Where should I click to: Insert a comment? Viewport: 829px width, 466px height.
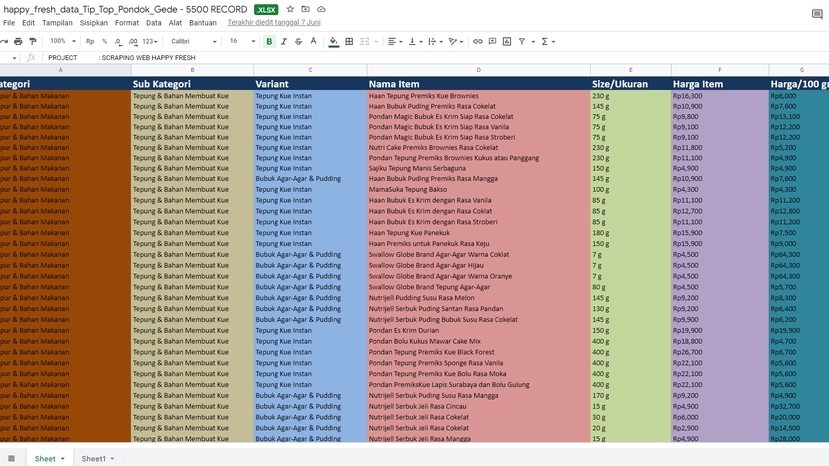[x=492, y=41]
